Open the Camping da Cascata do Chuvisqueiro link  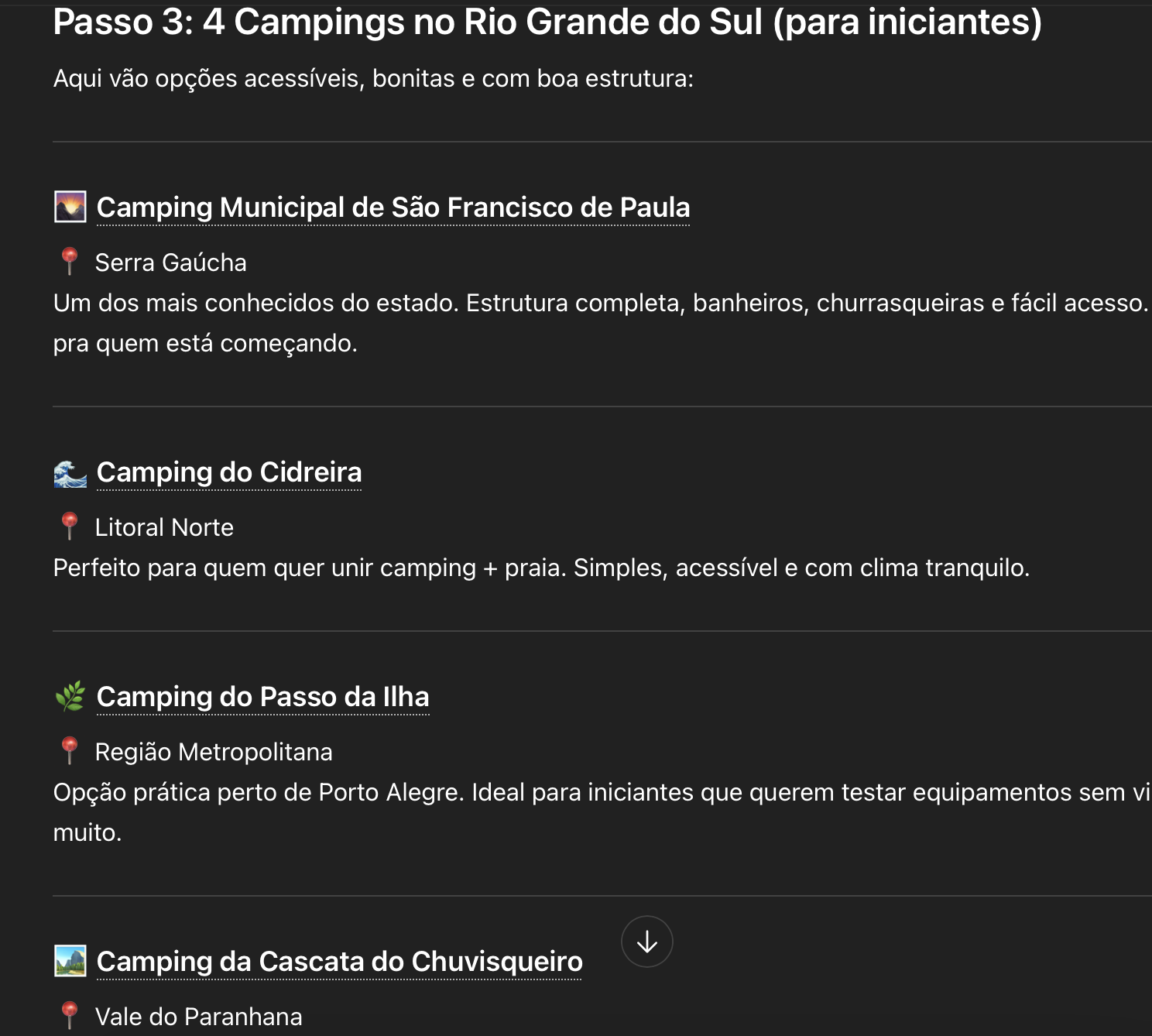tap(339, 961)
